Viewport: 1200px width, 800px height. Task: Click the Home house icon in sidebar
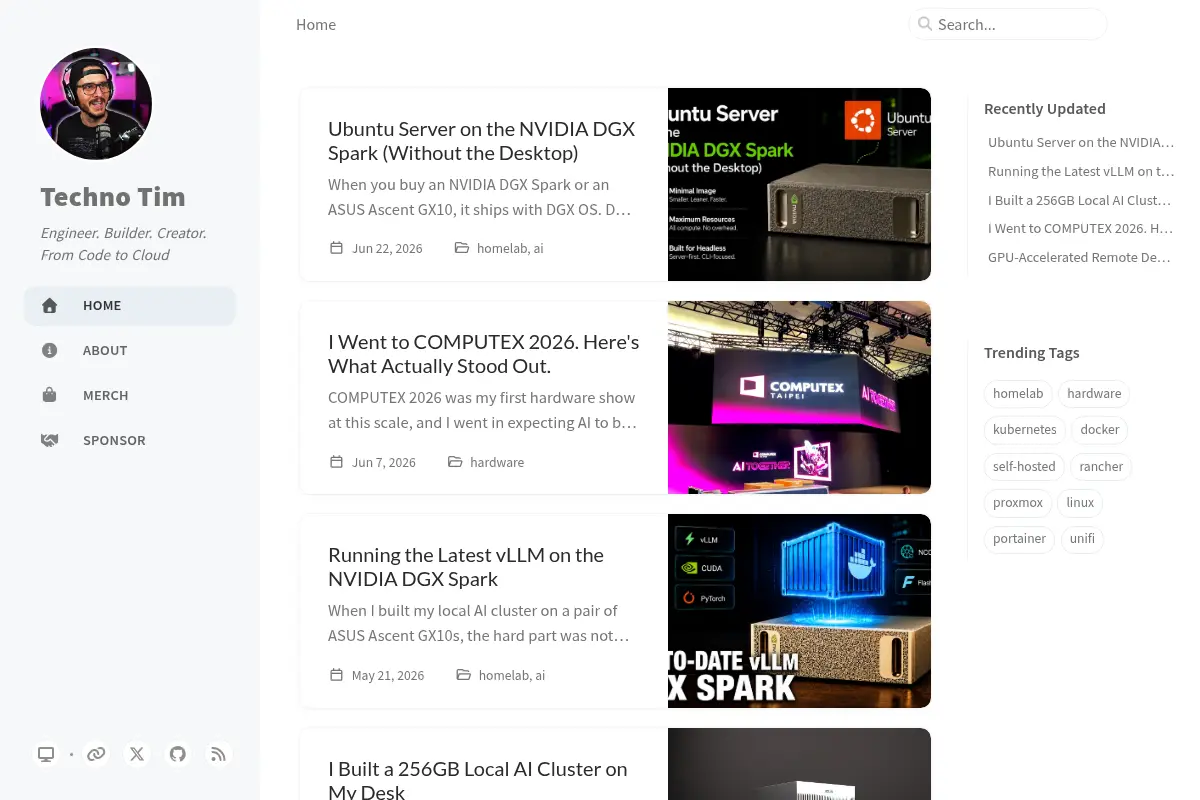tap(49, 306)
